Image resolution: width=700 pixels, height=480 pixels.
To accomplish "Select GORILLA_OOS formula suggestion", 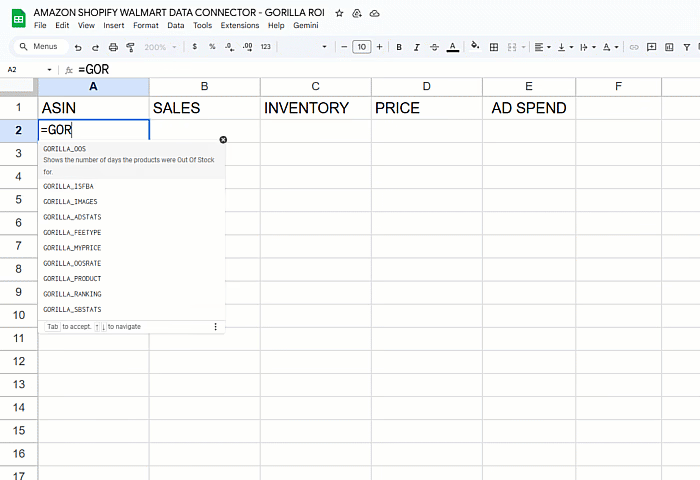I will point(132,160).
